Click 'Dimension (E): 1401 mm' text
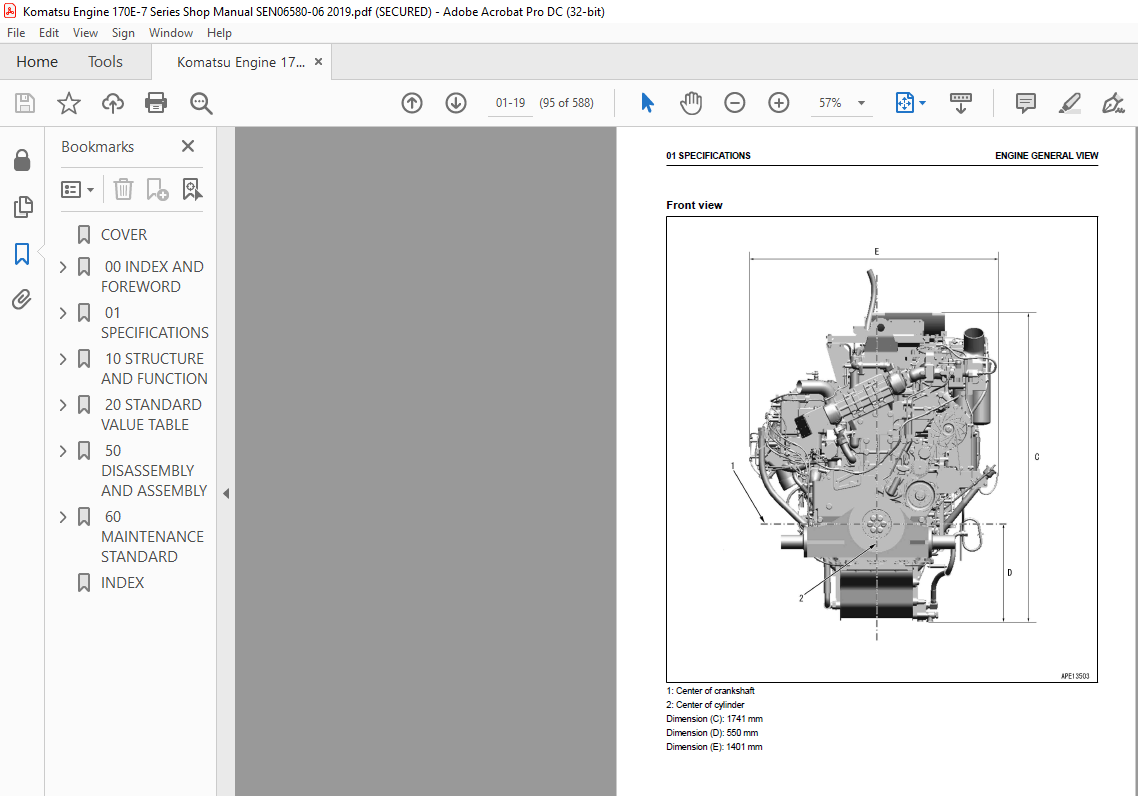 click(x=714, y=747)
